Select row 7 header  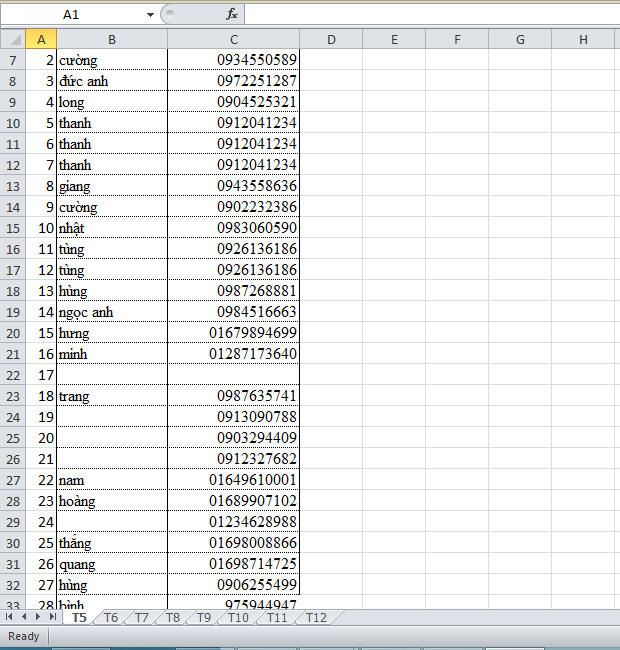pos(13,60)
